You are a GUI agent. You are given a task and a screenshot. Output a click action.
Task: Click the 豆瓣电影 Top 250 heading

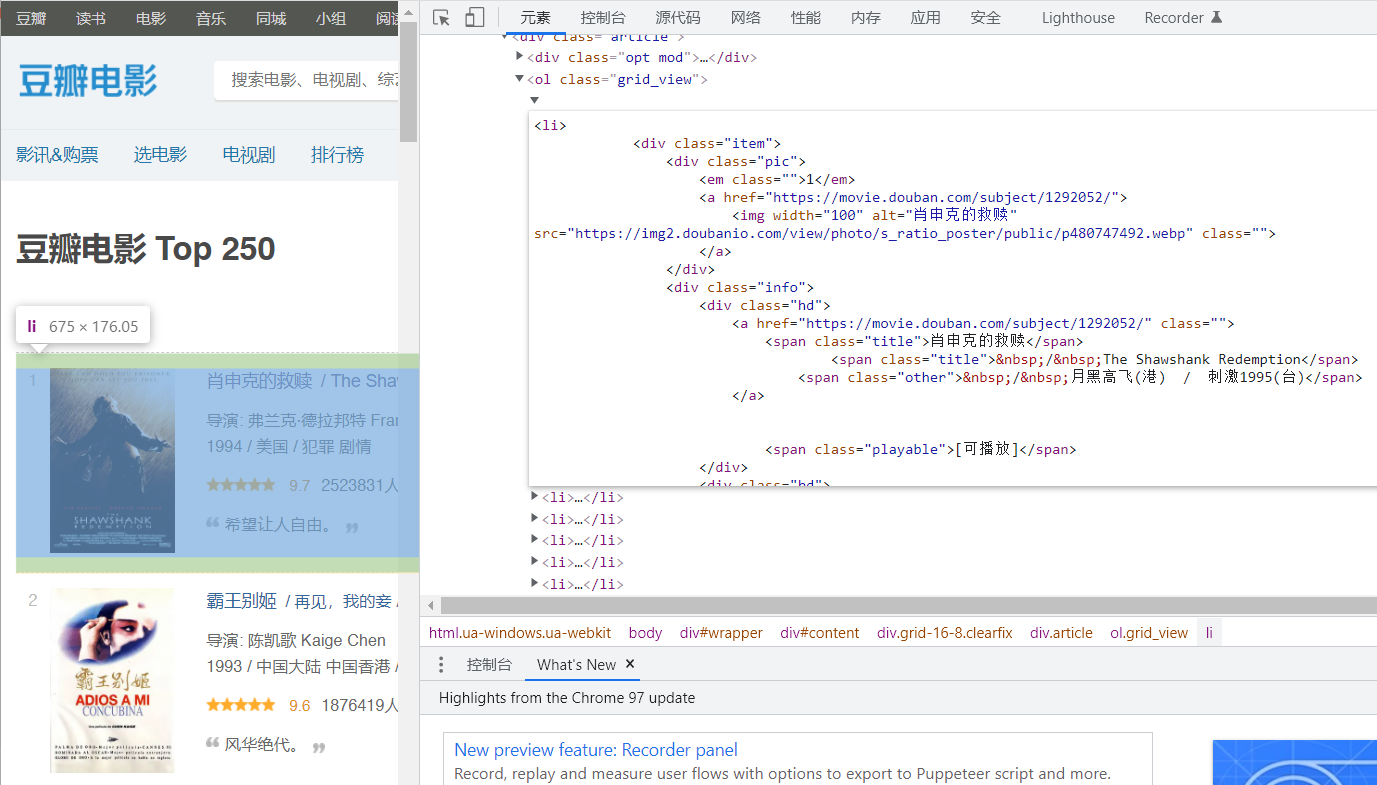tap(146, 249)
